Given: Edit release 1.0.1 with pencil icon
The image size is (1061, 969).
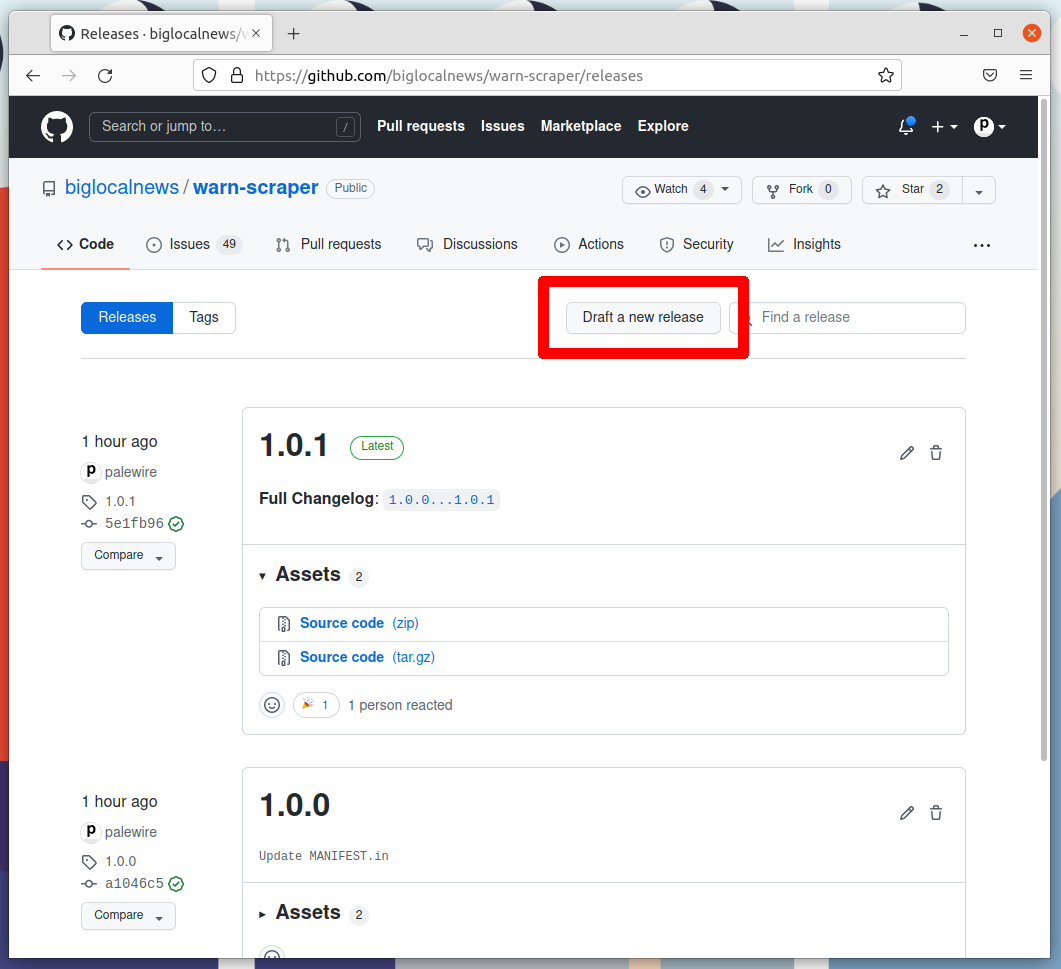Looking at the screenshot, I should pos(907,453).
